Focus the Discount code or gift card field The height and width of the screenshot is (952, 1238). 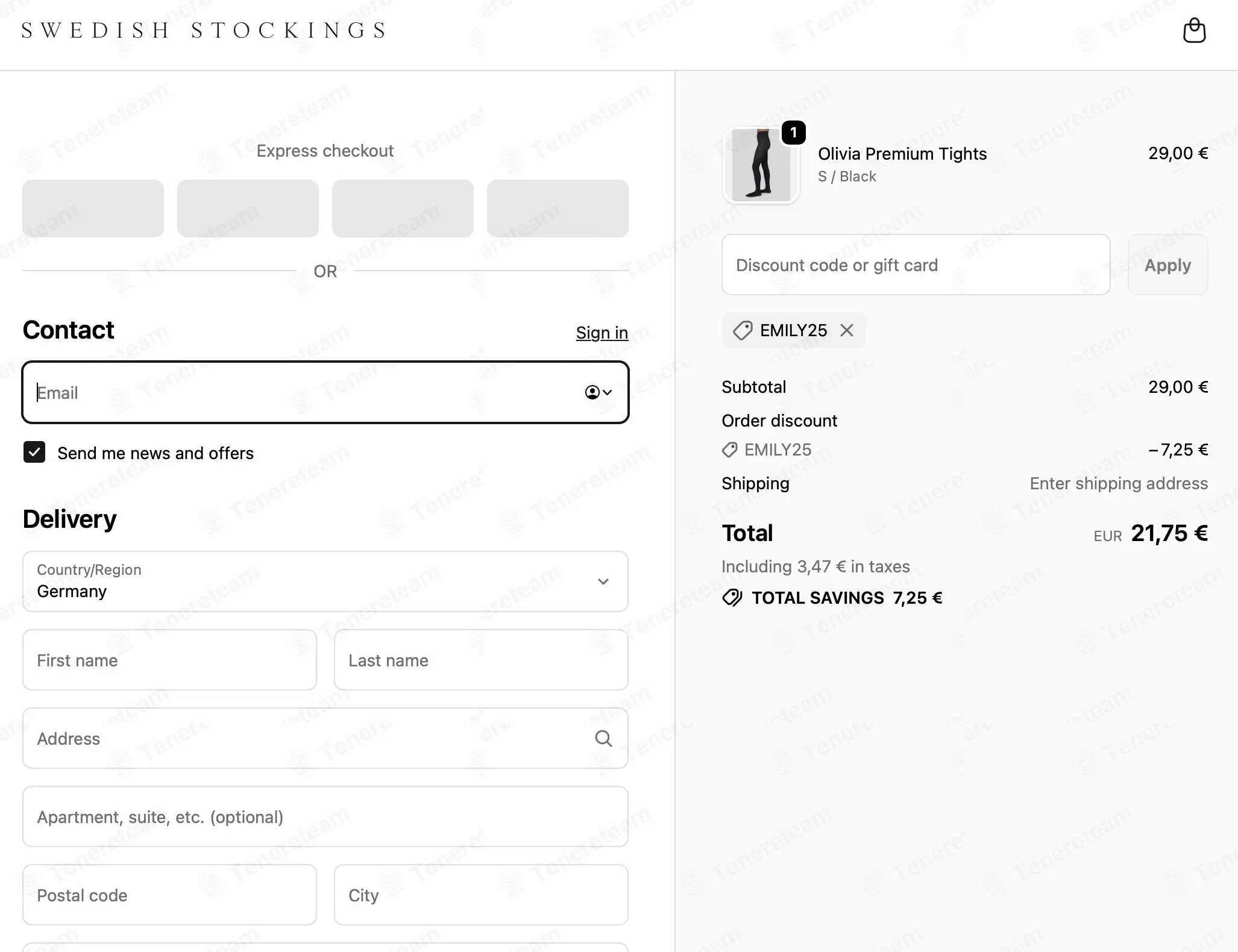[x=916, y=265]
